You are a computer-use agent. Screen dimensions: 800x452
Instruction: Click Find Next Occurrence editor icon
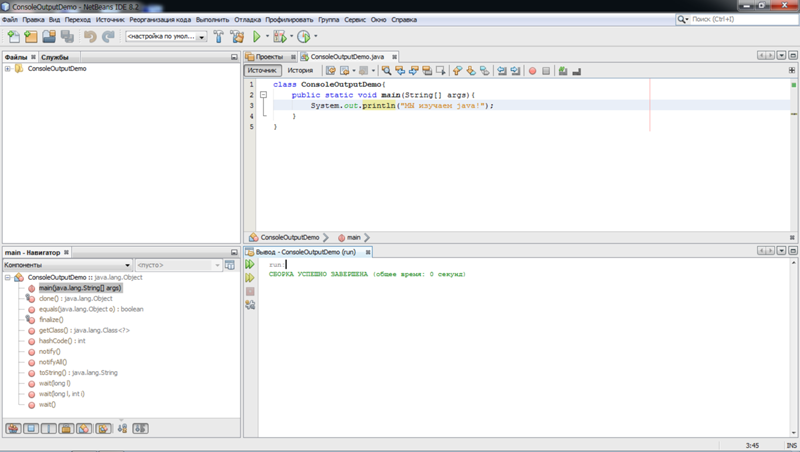coord(413,71)
